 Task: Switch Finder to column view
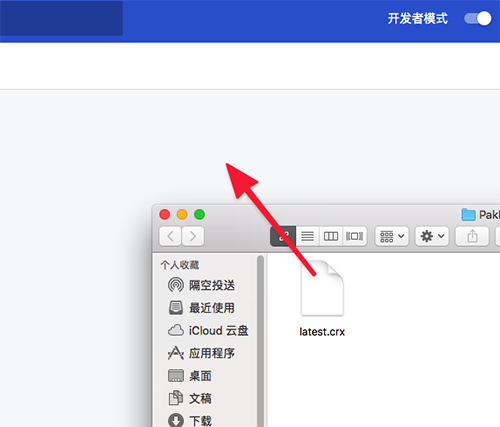click(x=331, y=236)
